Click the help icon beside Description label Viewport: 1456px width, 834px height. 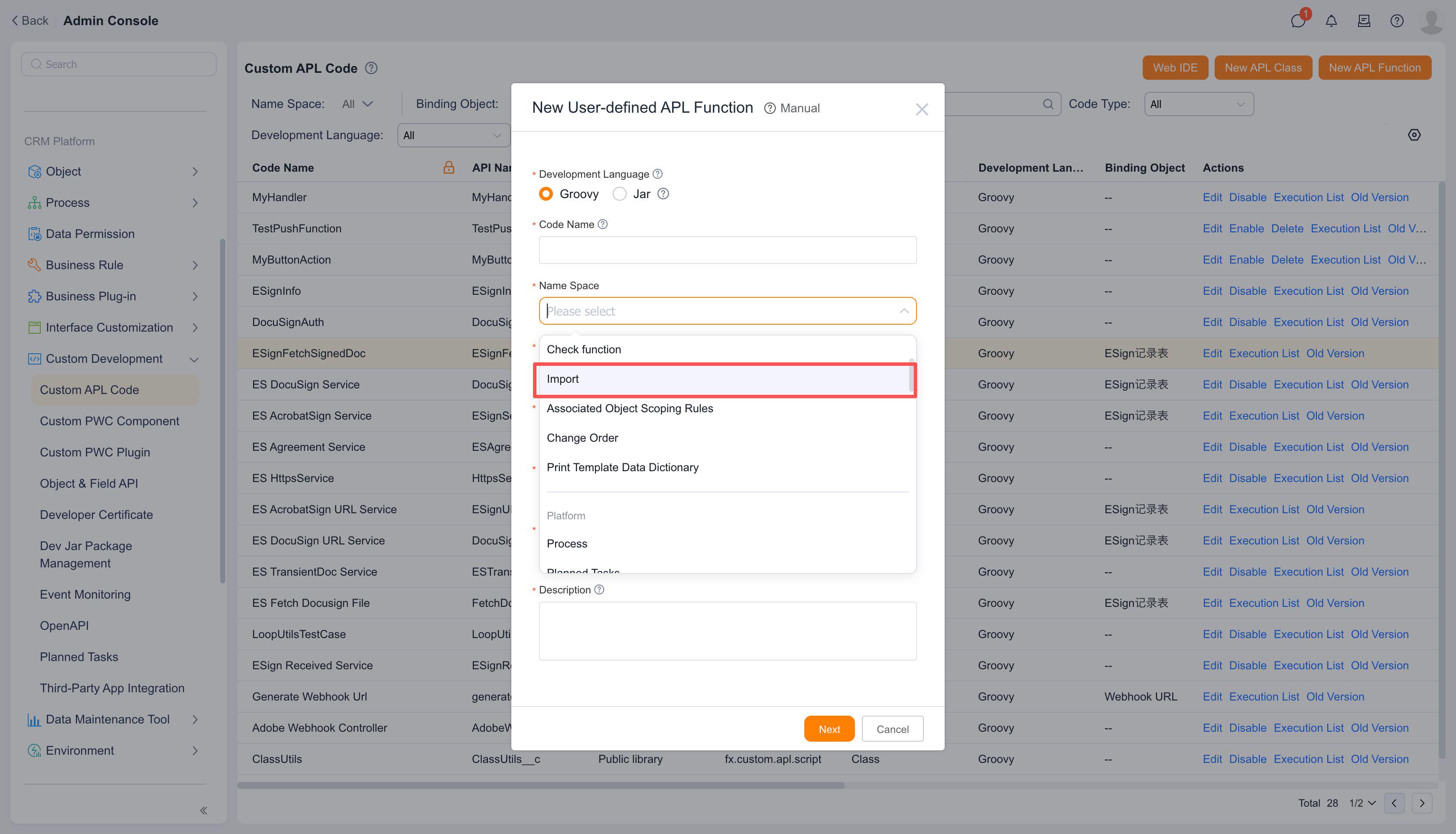(599, 590)
